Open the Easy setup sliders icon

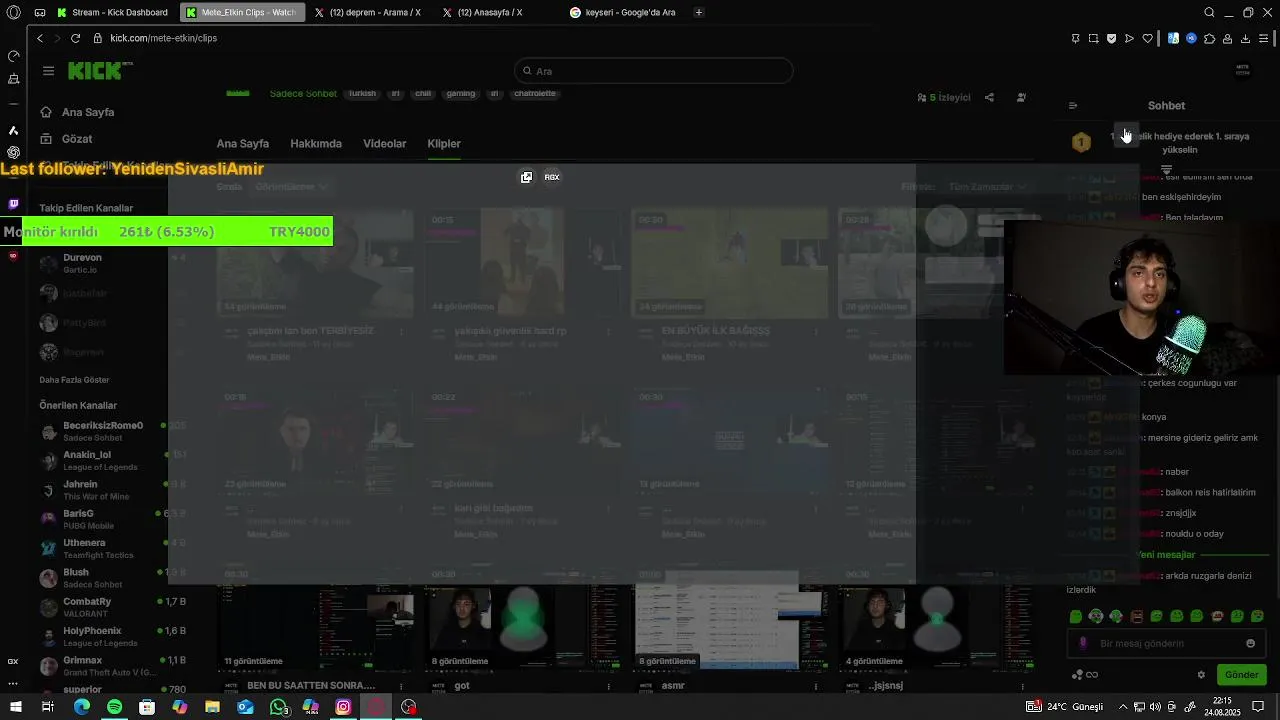pyautogui.click(x=1264, y=38)
